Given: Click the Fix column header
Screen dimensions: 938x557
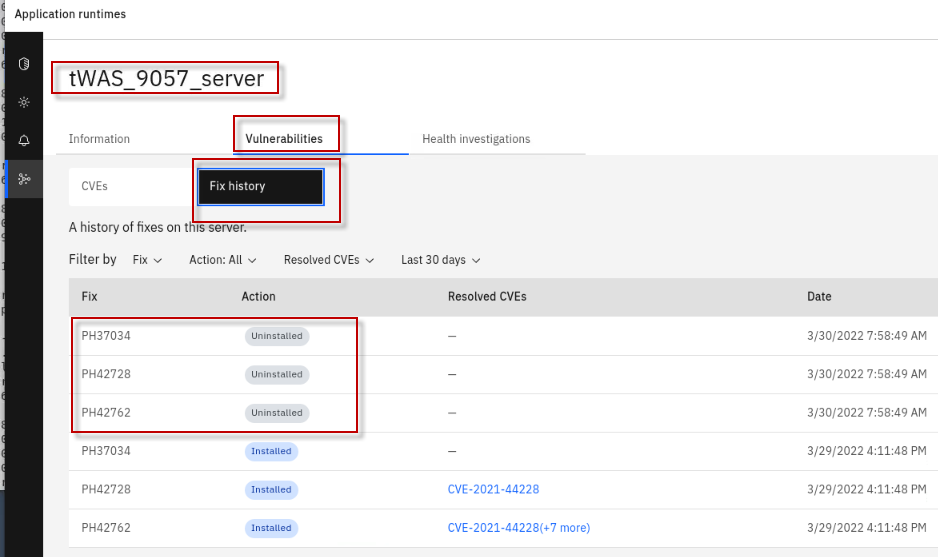Looking at the screenshot, I should (89, 297).
